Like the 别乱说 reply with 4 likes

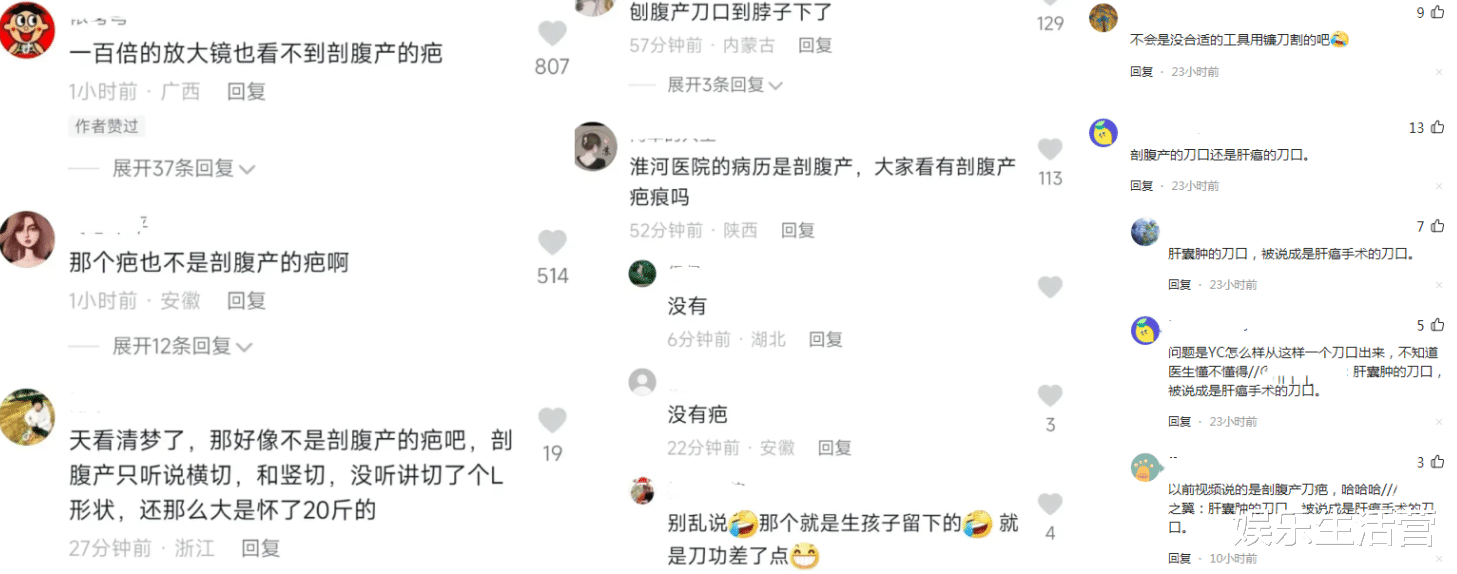(x=1050, y=503)
